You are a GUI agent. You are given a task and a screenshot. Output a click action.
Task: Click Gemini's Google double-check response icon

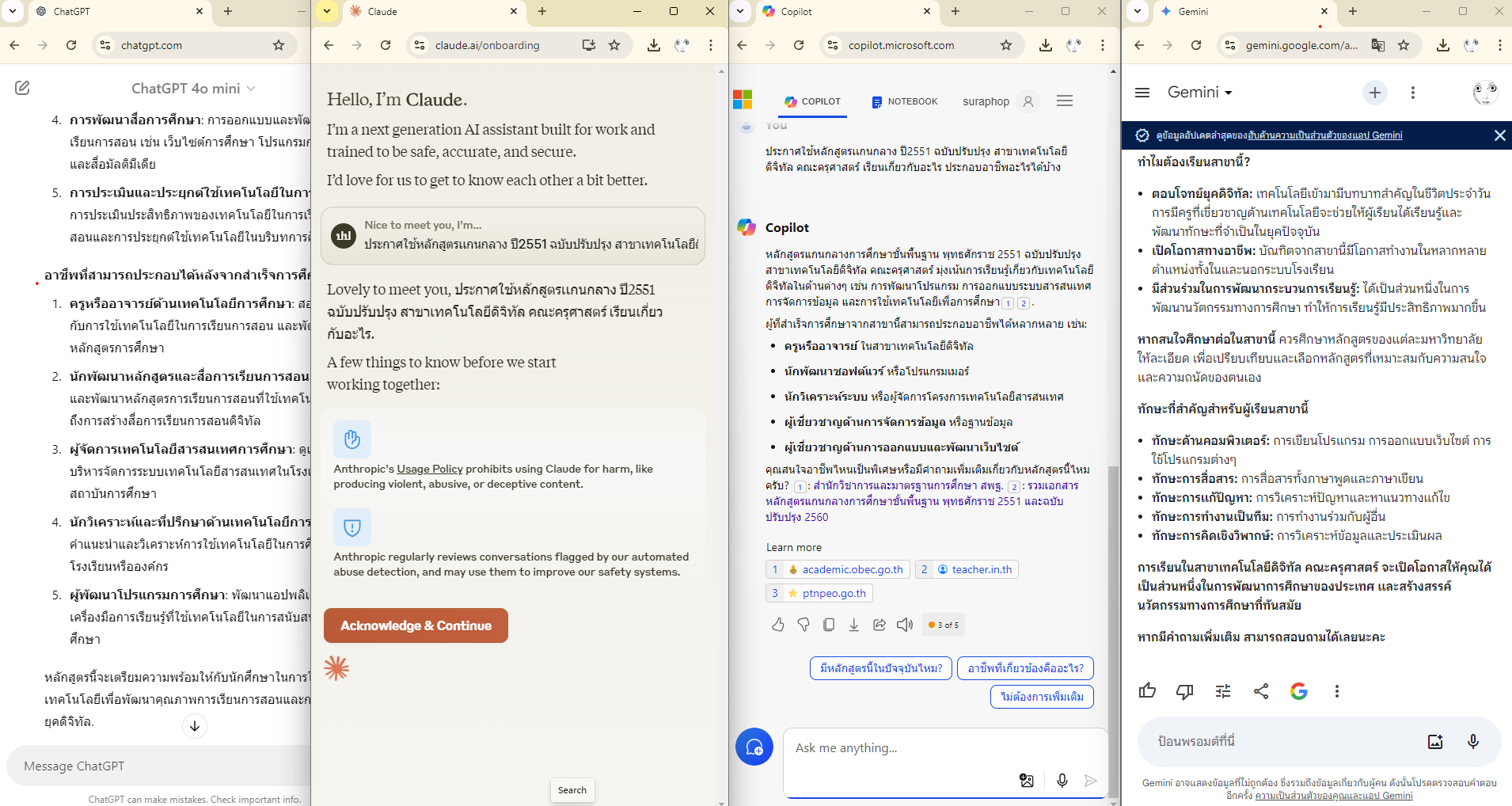(x=1298, y=691)
